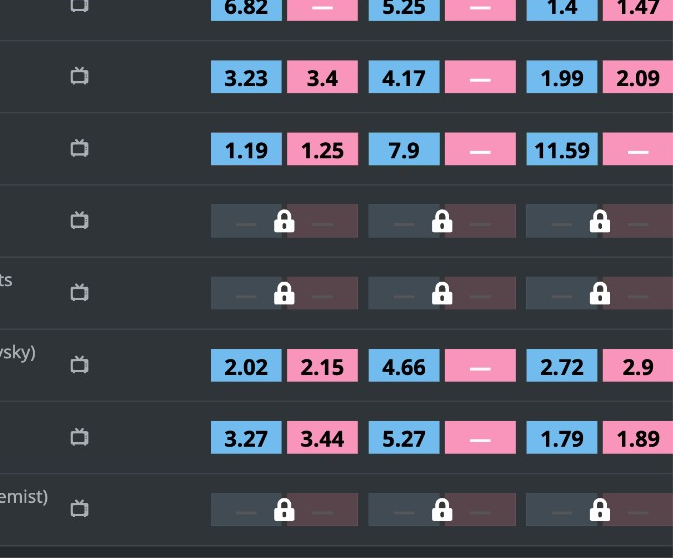Viewport: 673px width, 558px height.
Task: Click the pink 1.25 lay odds
Action: [322, 149]
